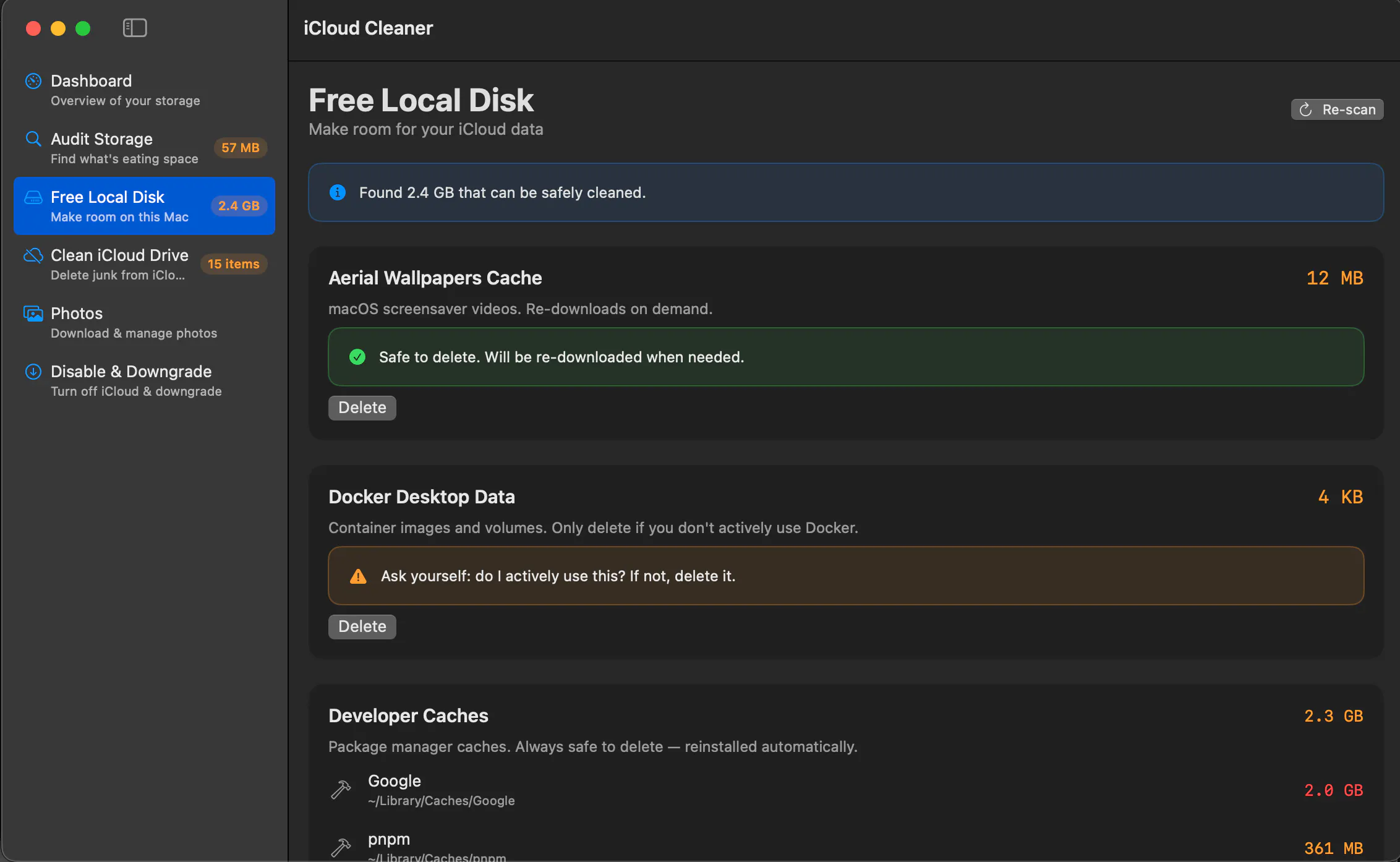Screen dimensions: 1400x862
Task: Click the hammer icon beside pnpm
Action: coord(341,847)
